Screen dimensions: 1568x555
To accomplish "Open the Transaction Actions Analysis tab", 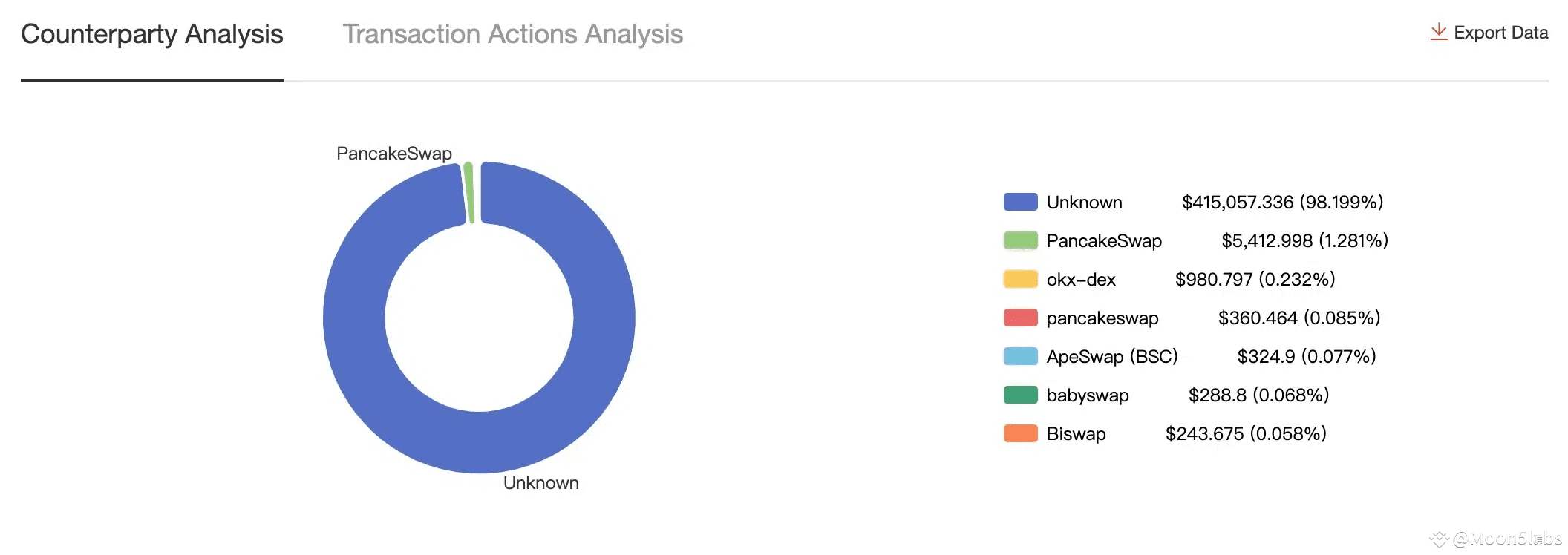I will click(x=512, y=34).
